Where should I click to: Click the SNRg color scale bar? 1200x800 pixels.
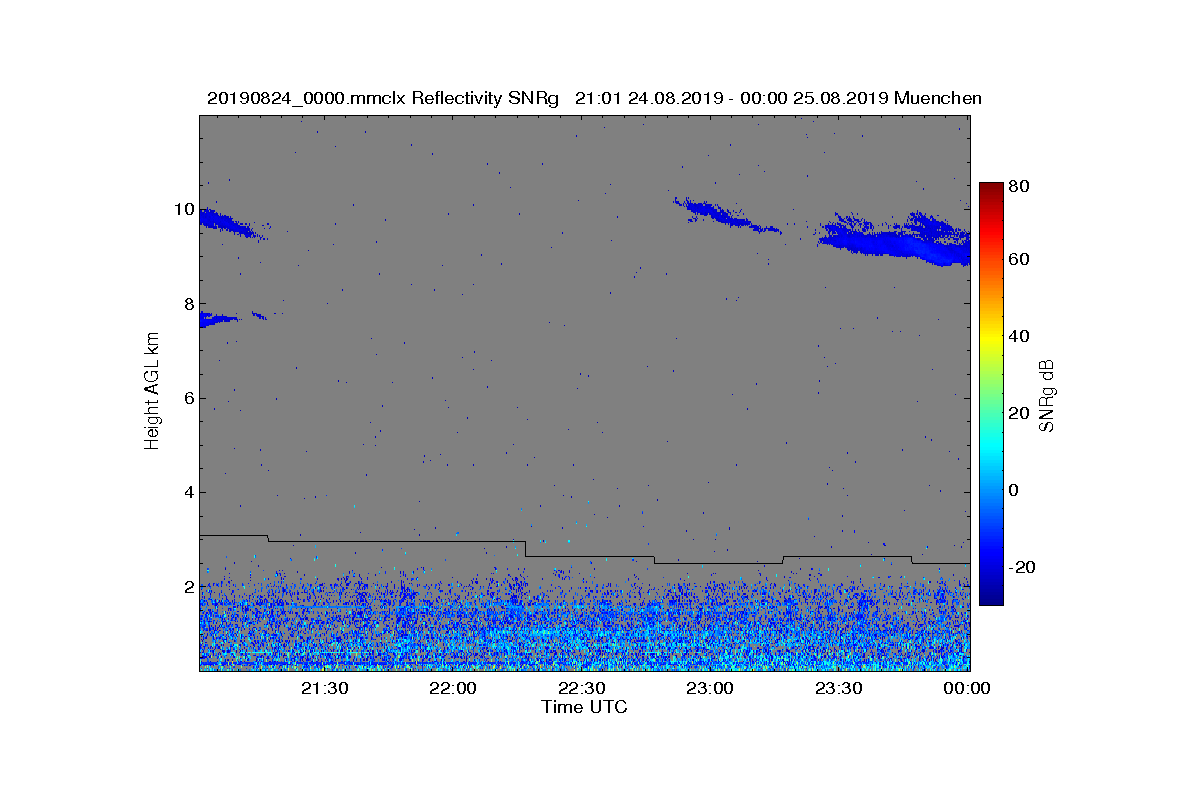991,394
